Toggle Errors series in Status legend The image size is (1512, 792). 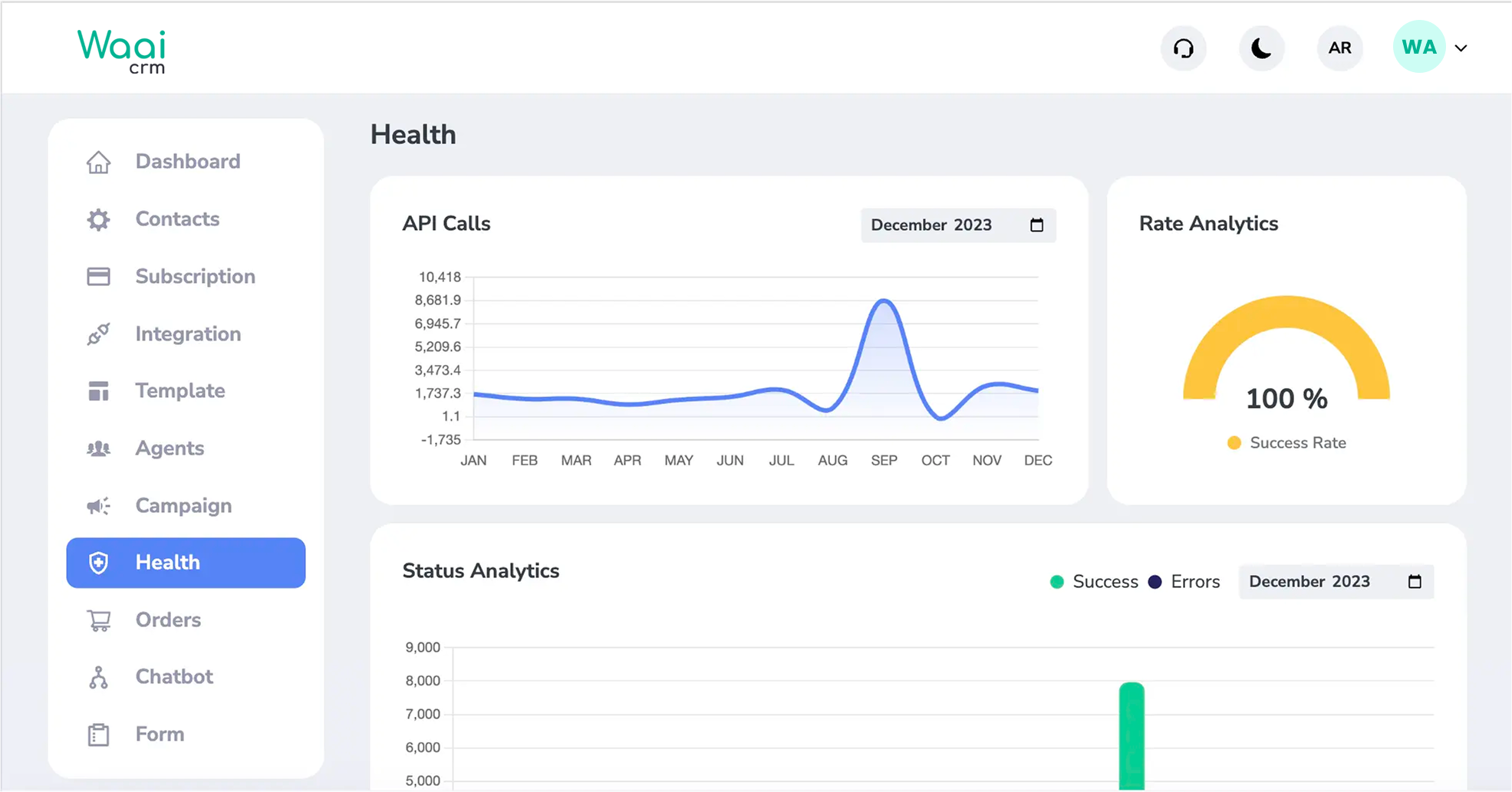pos(1184,582)
